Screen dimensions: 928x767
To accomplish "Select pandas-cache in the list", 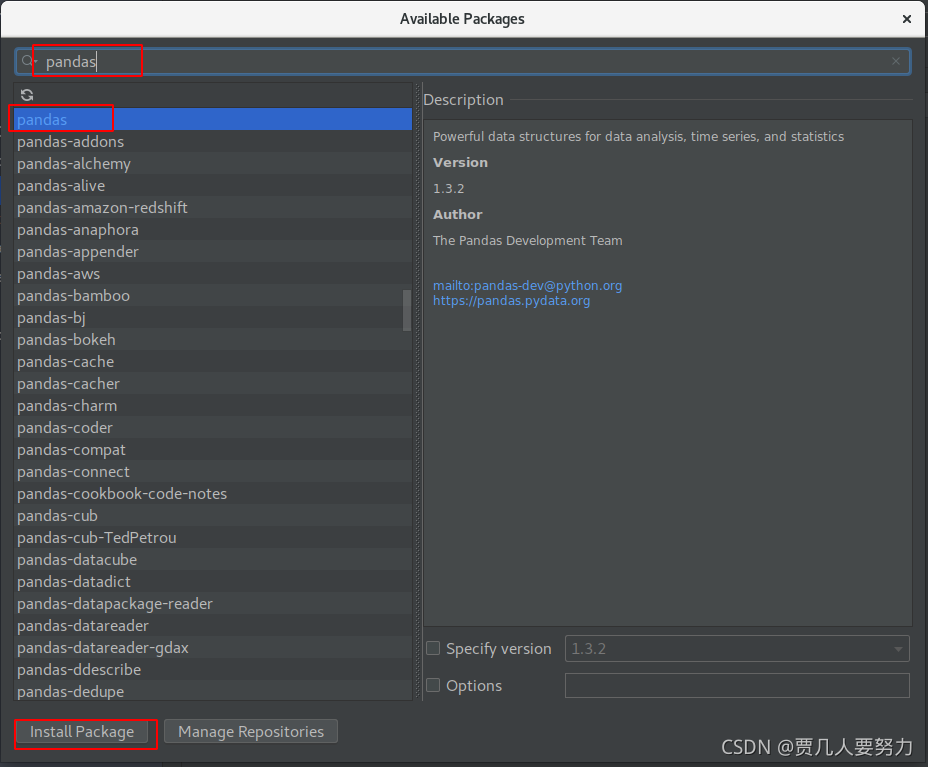I will tap(213, 362).
